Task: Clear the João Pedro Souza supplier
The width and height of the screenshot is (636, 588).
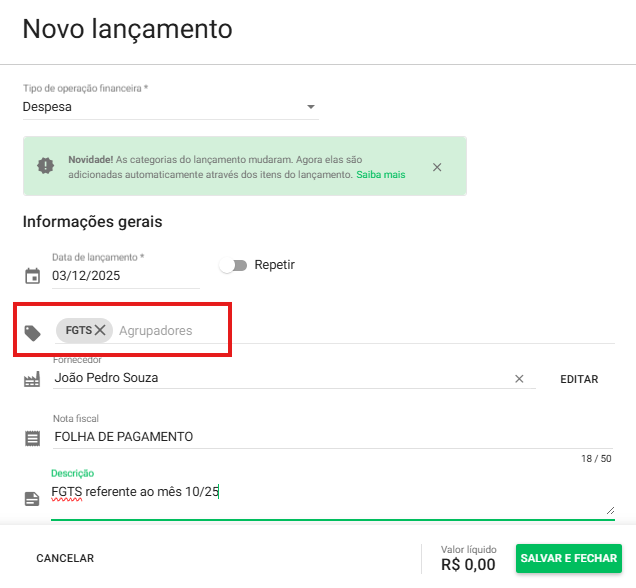Action: click(x=519, y=379)
